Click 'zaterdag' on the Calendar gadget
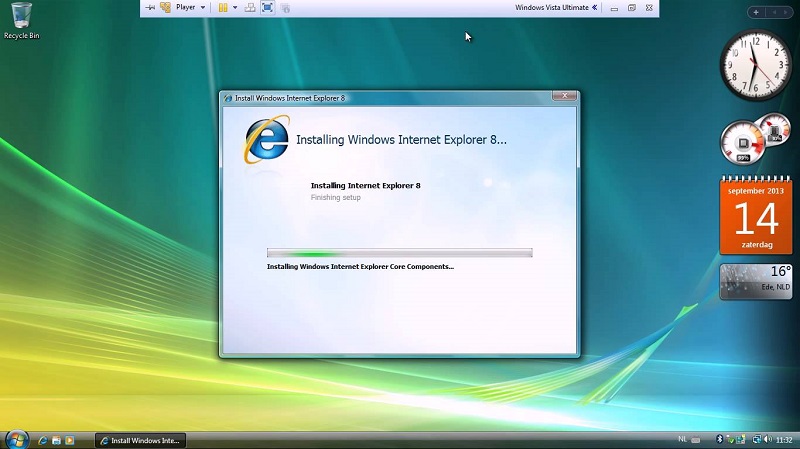This screenshot has height=449, width=800. (x=757, y=245)
